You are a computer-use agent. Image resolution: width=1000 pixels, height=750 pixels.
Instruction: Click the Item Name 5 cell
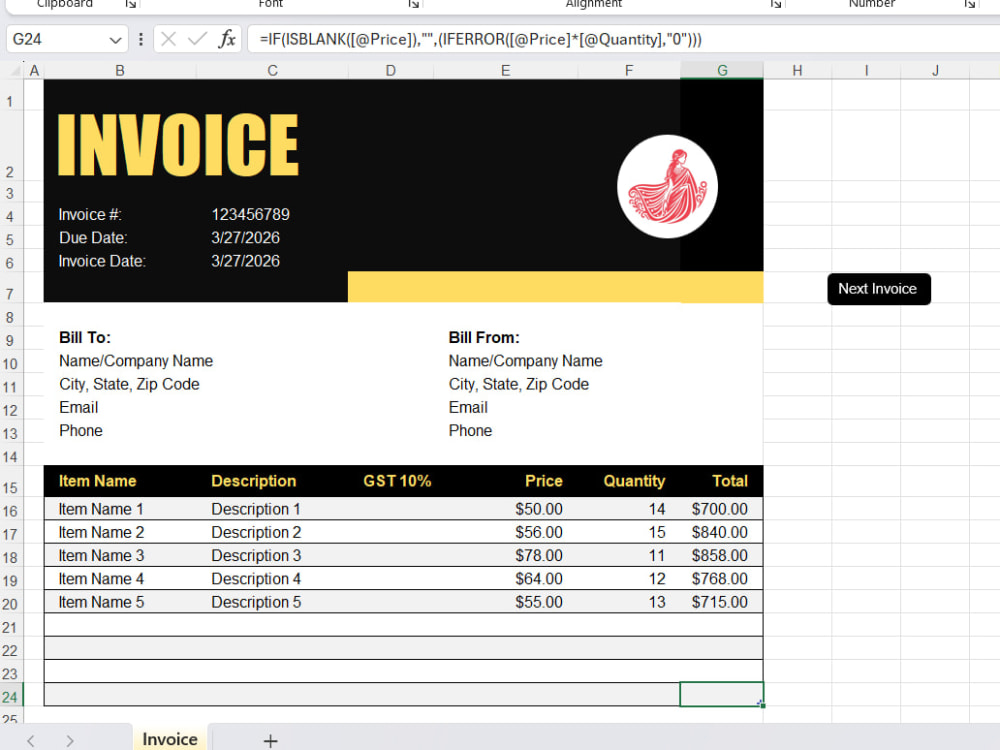click(x=101, y=602)
